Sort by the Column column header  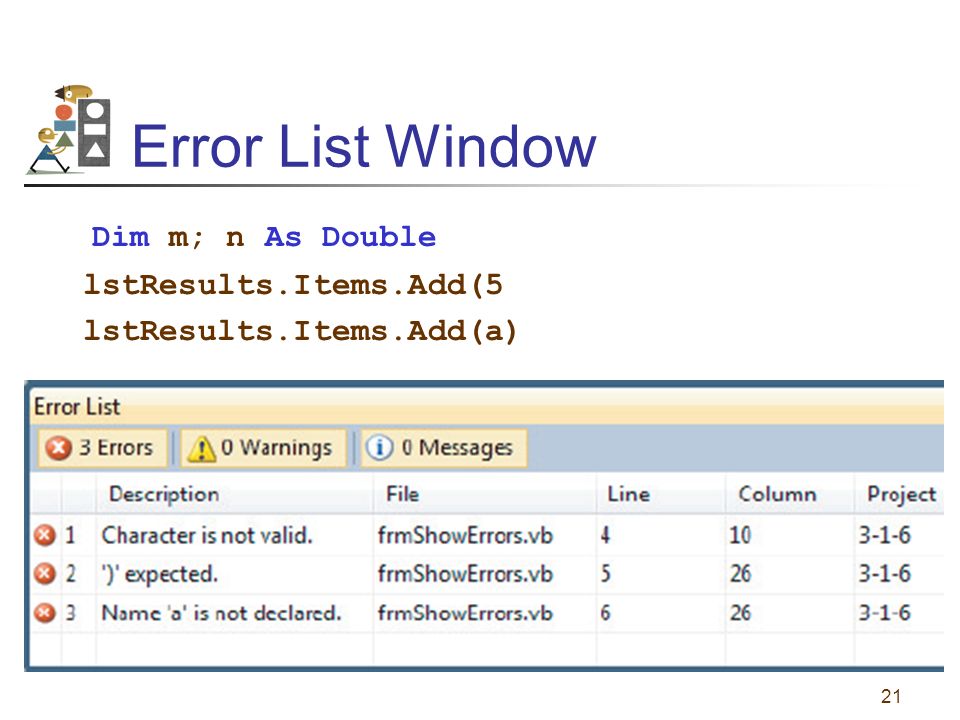[790, 494]
